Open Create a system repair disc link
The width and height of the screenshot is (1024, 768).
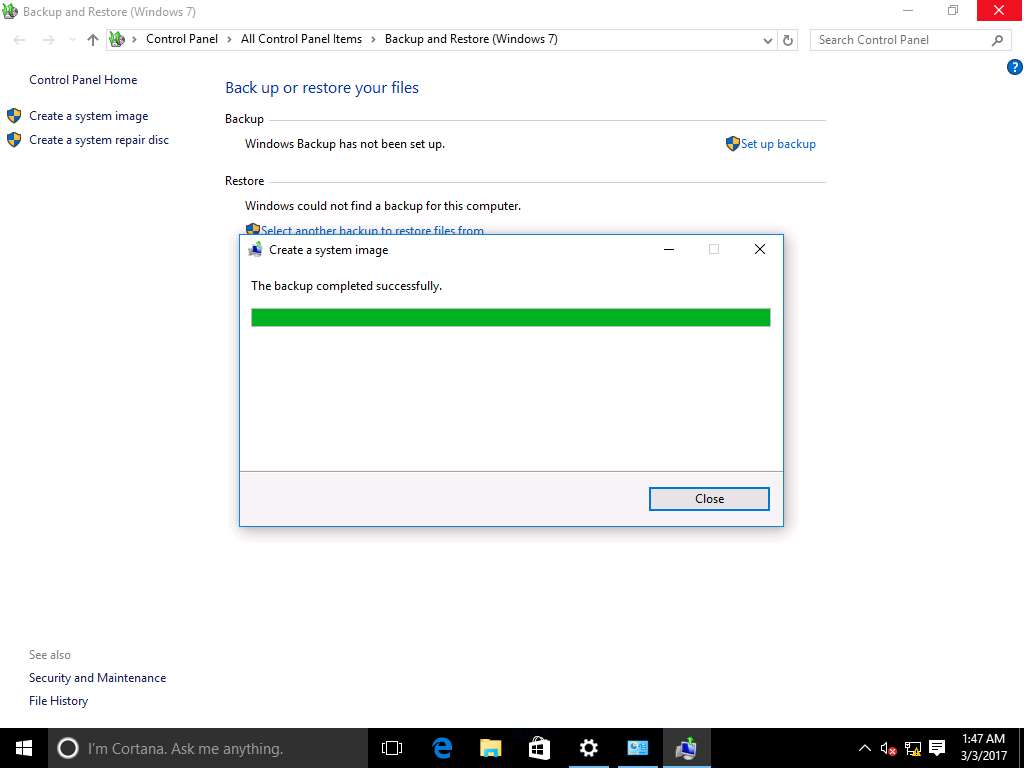tap(99, 140)
